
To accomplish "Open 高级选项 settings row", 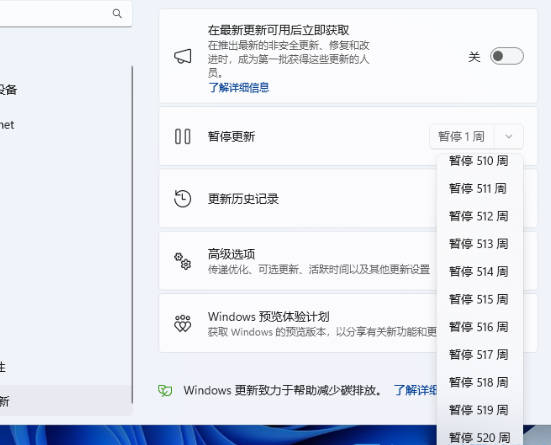I will click(x=298, y=261).
